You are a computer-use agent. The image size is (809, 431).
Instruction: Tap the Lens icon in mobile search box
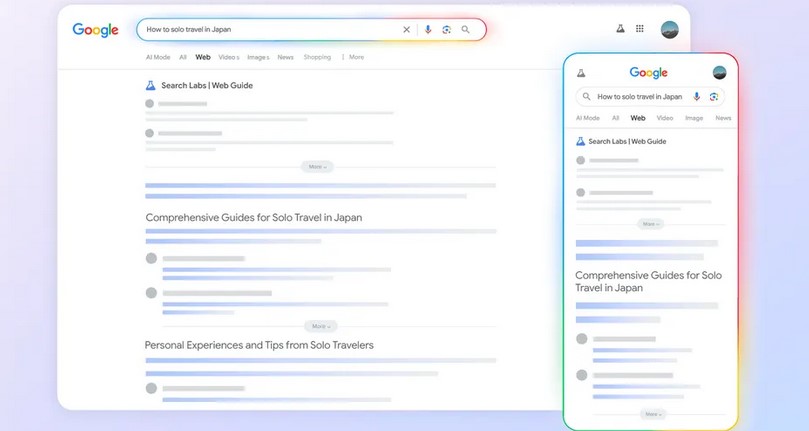point(714,97)
